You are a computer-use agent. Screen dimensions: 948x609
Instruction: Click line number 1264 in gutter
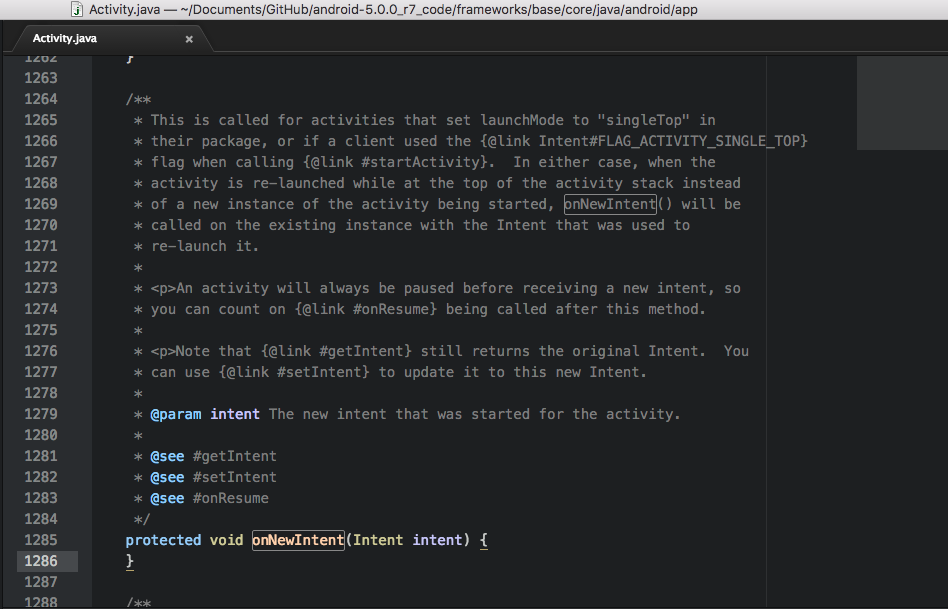click(41, 99)
